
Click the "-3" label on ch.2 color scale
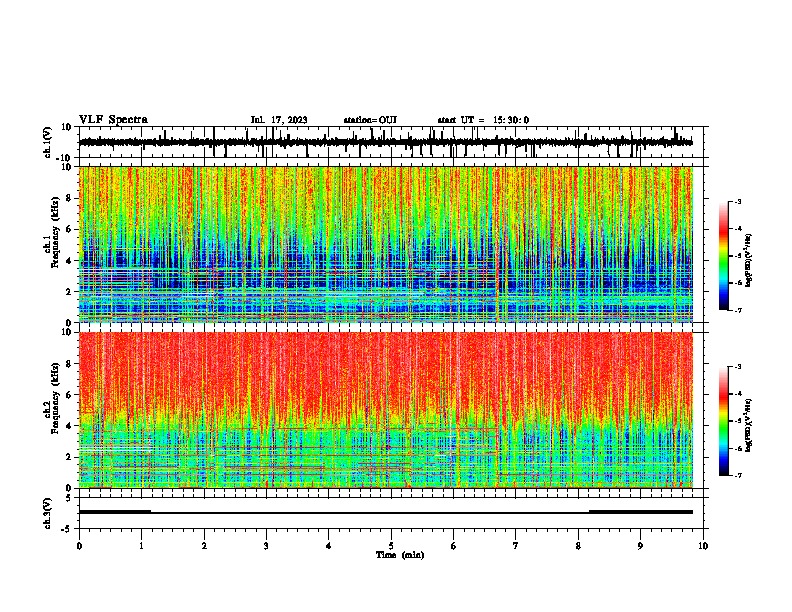(x=737, y=367)
